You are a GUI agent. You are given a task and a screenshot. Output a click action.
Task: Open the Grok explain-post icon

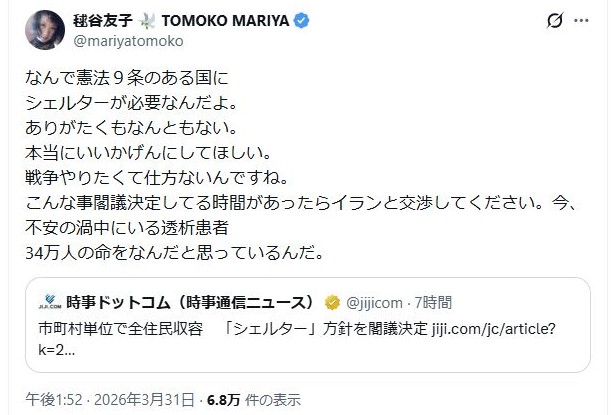point(554,21)
